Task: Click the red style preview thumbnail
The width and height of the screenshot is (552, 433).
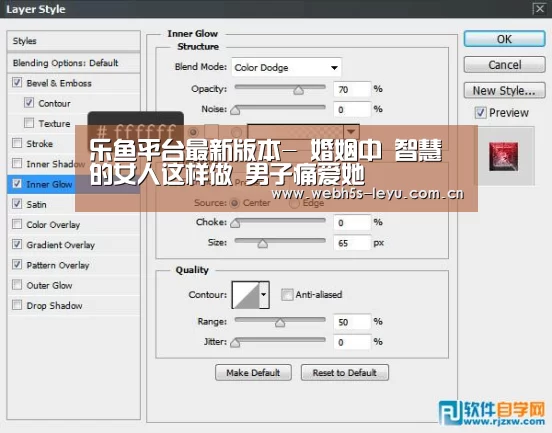Action: point(503,156)
